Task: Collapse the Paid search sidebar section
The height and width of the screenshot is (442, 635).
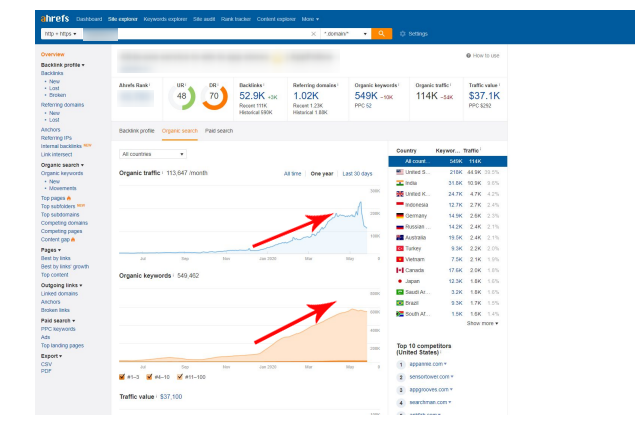Action: tap(58, 320)
